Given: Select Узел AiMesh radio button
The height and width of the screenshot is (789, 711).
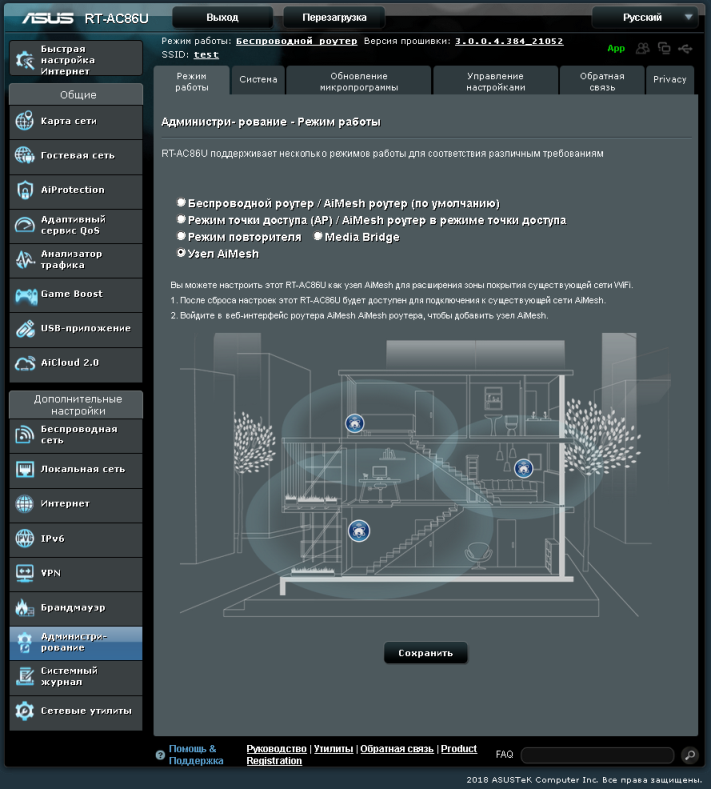Looking at the screenshot, I should (181, 253).
